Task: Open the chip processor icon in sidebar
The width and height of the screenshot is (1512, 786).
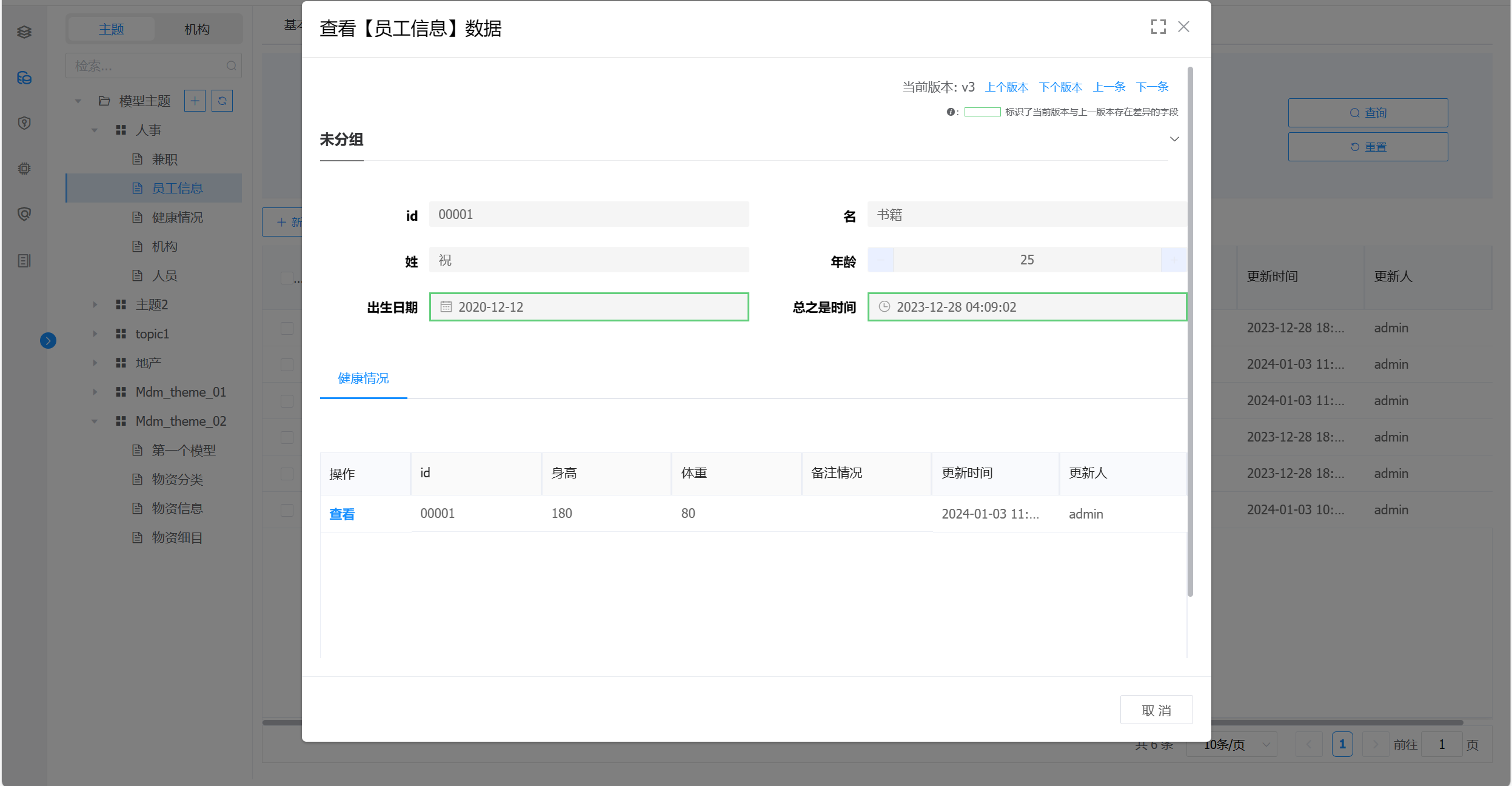Action: (x=24, y=169)
